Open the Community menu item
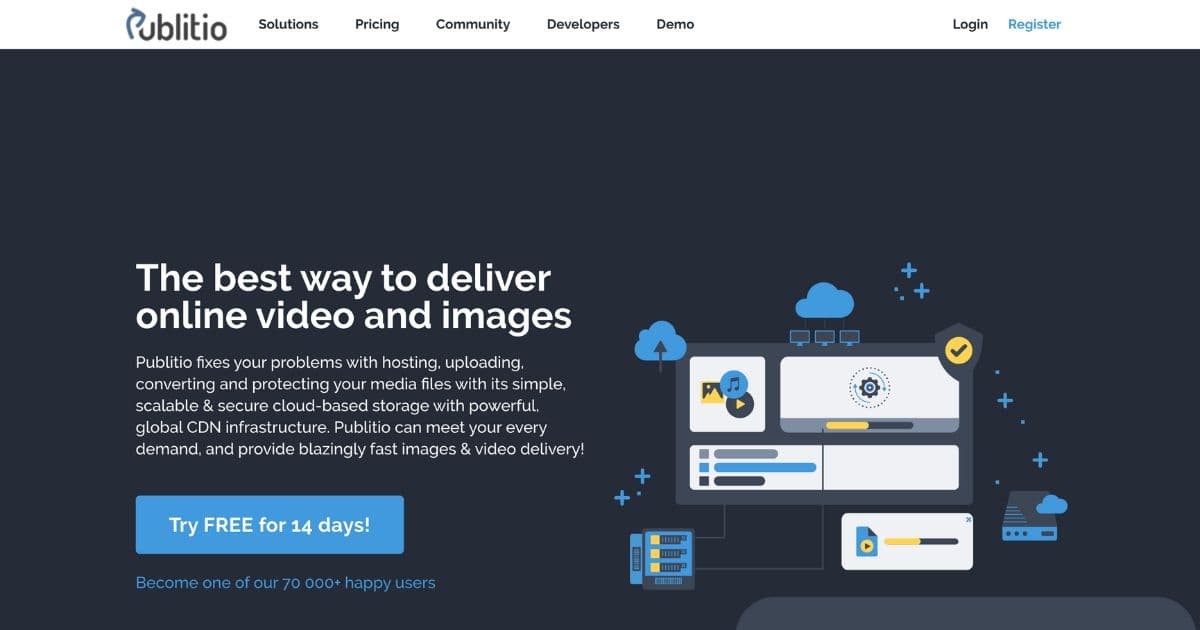Viewport: 1200px width, 630px height. (473, 24)
